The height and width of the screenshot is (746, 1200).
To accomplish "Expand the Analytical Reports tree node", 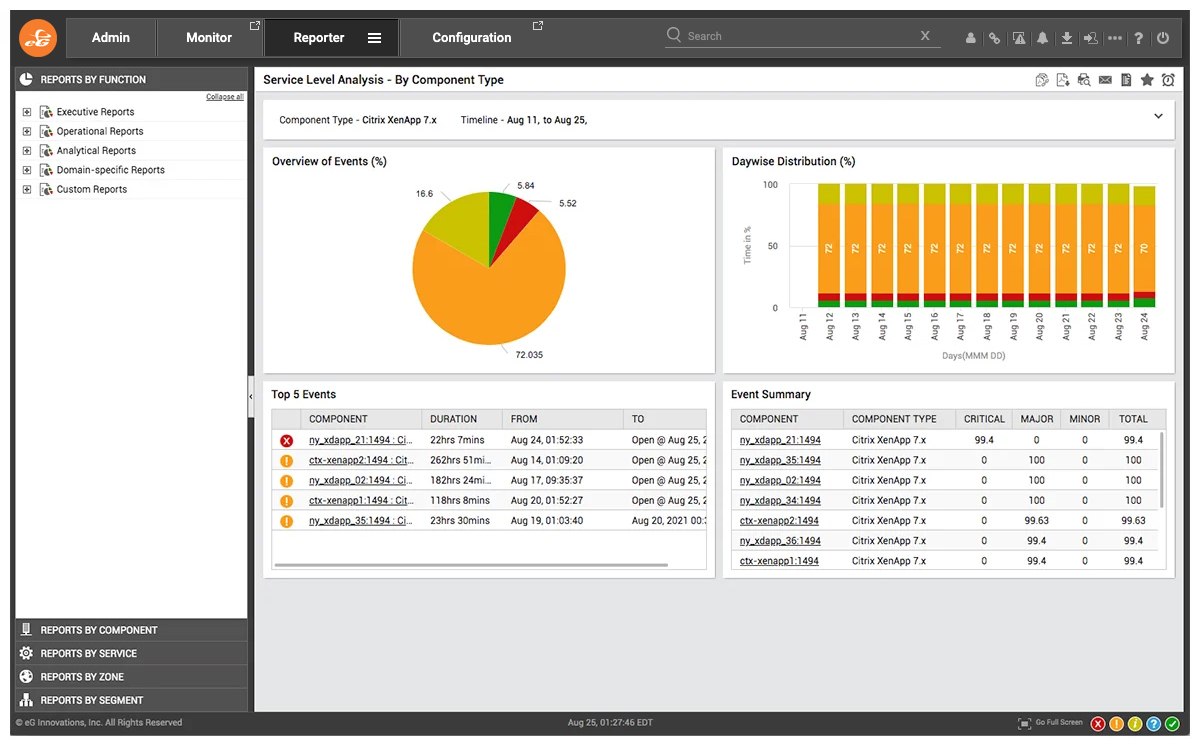I will pos(27,151).
